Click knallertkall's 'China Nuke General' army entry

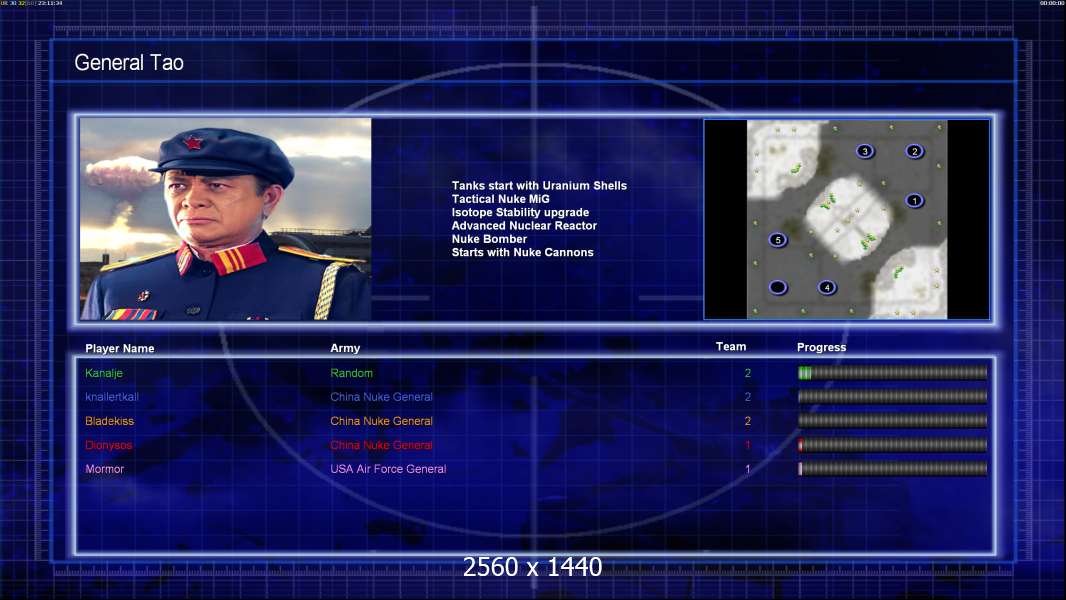click(x=381, y=397)
